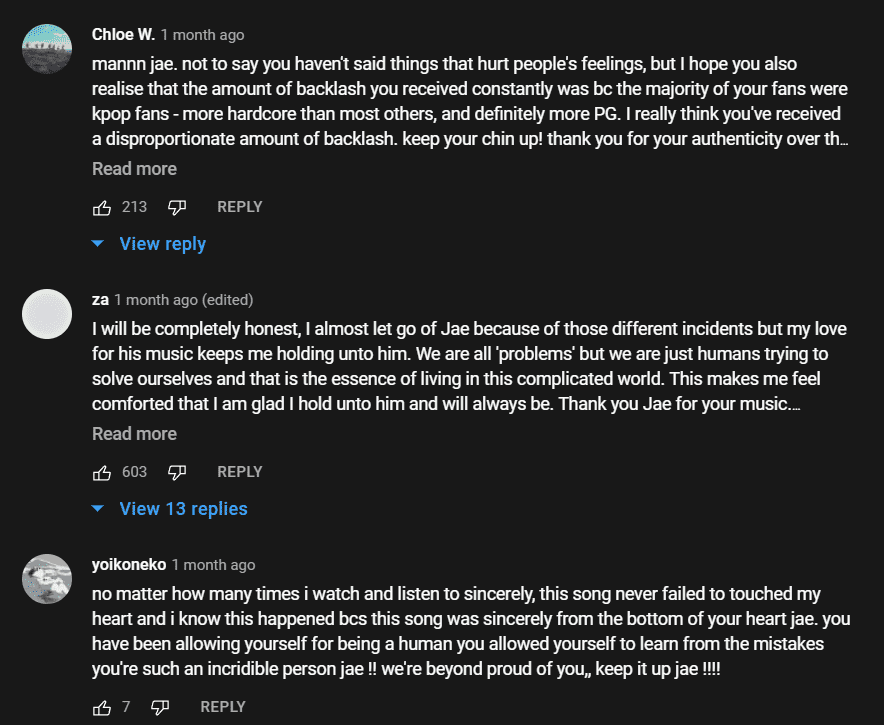Click za's '1 month ago (edited)' timestamp
Image resolution: width=884 pixels, height=725 pixels.
pyautogui.click(x=183, y=300)
